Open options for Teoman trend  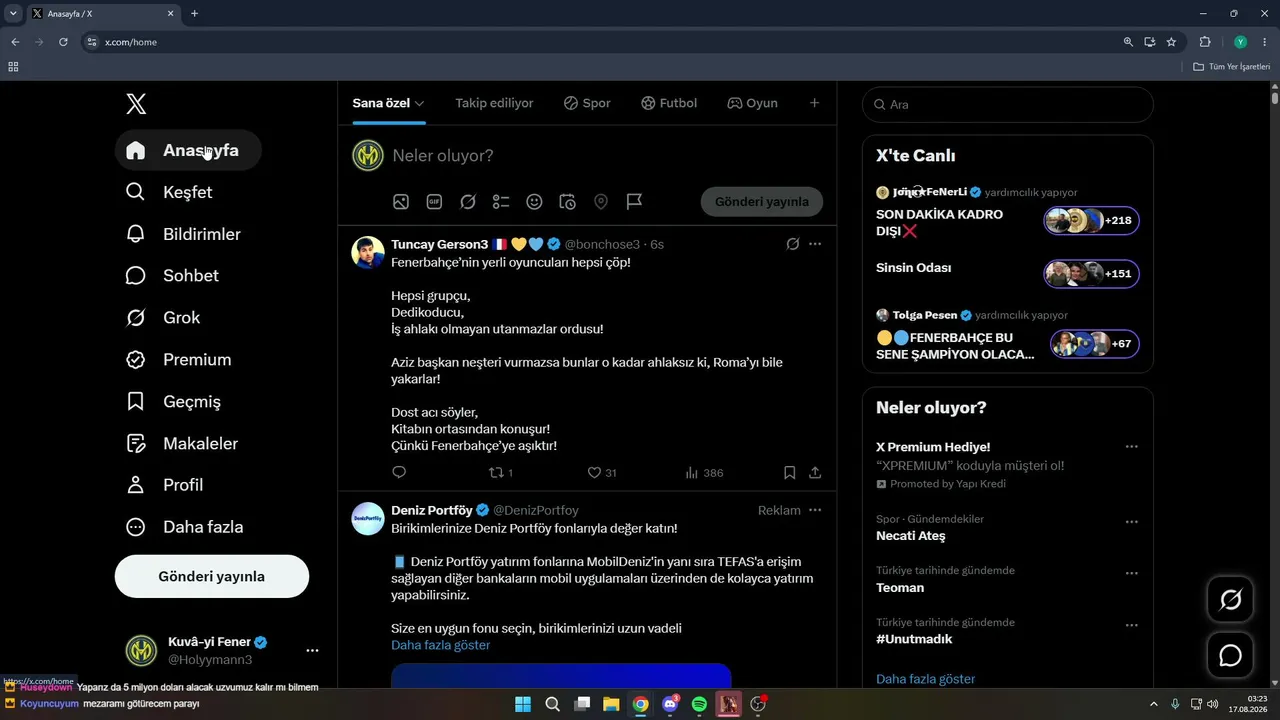point(1132,574)
